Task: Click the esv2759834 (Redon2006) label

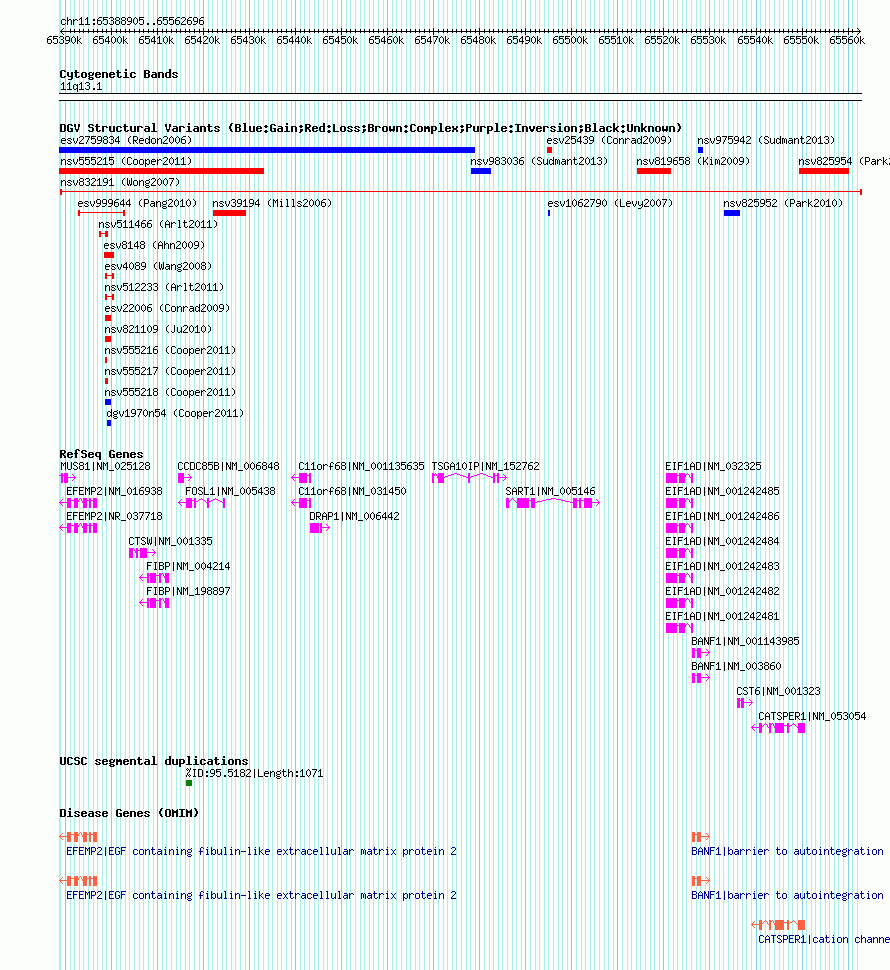Action: coord(126,140)
